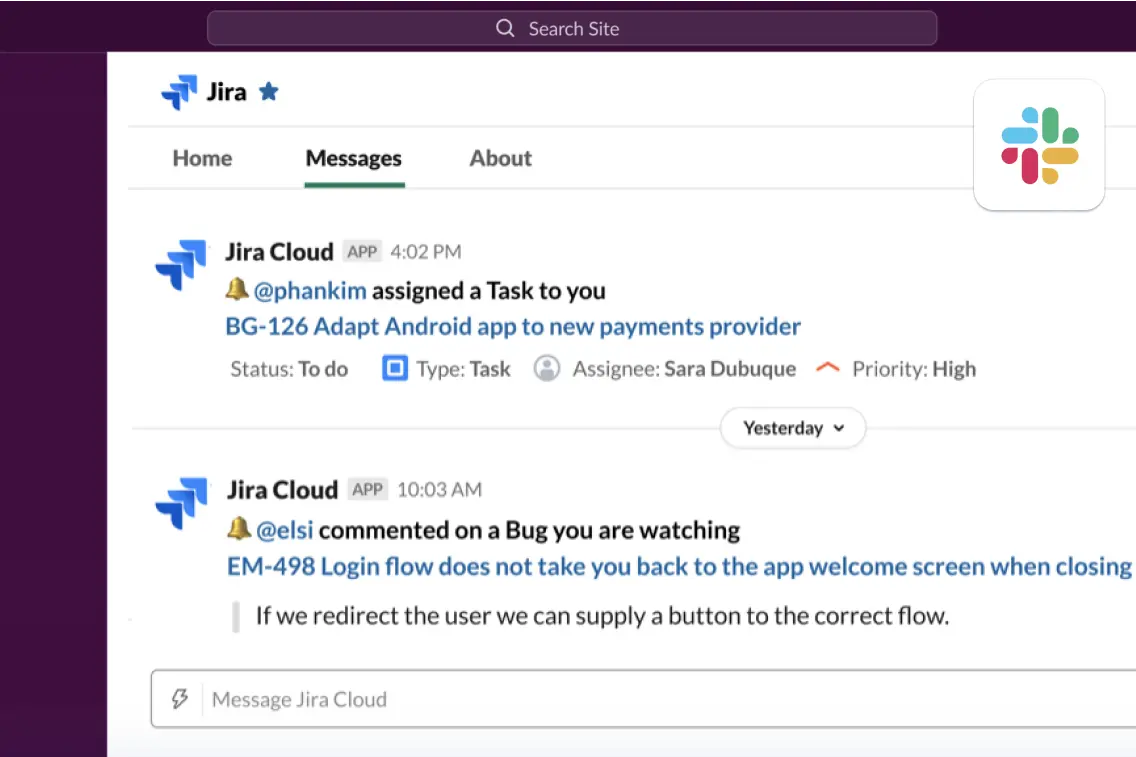
Task: Click the Slack logo icon
Action: click(x=1039, y=145)
